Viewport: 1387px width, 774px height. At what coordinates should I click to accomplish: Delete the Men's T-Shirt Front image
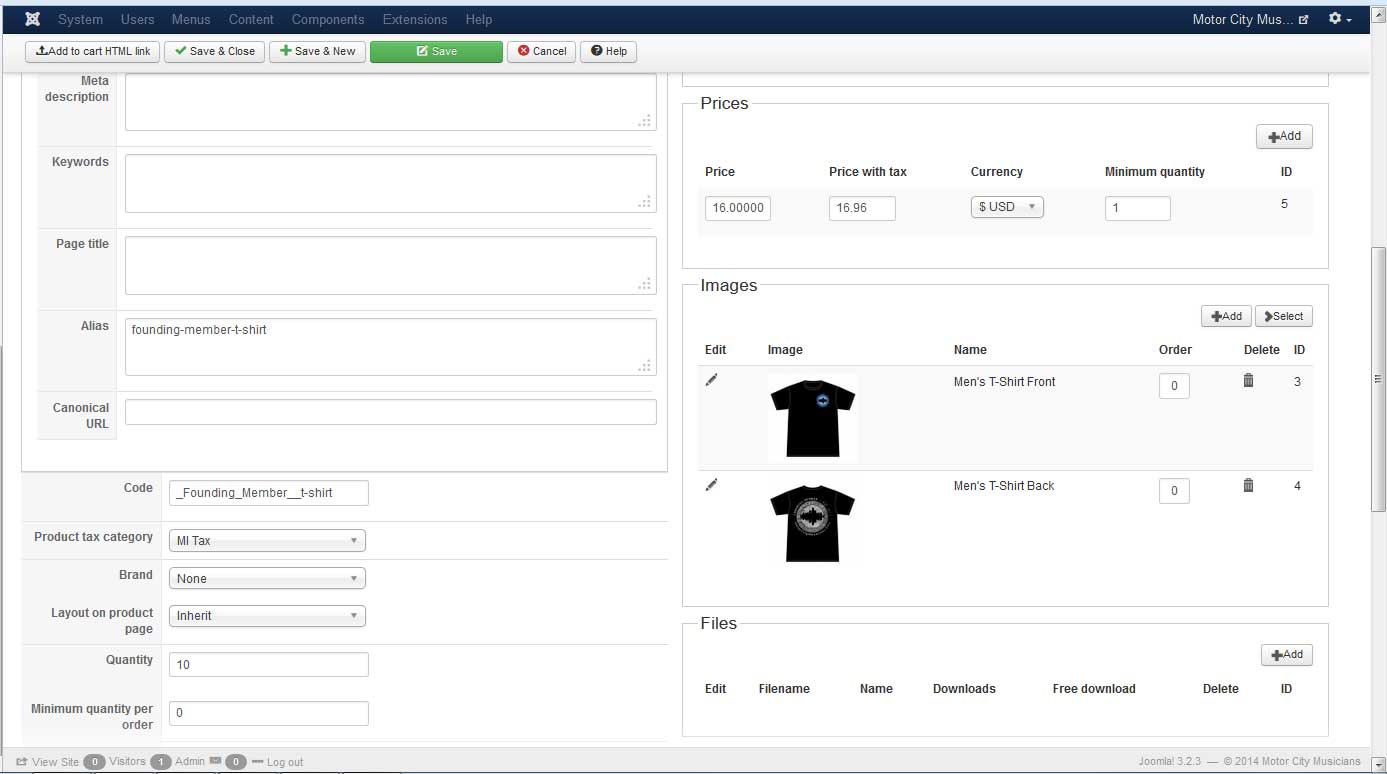tap(1248, 380)
